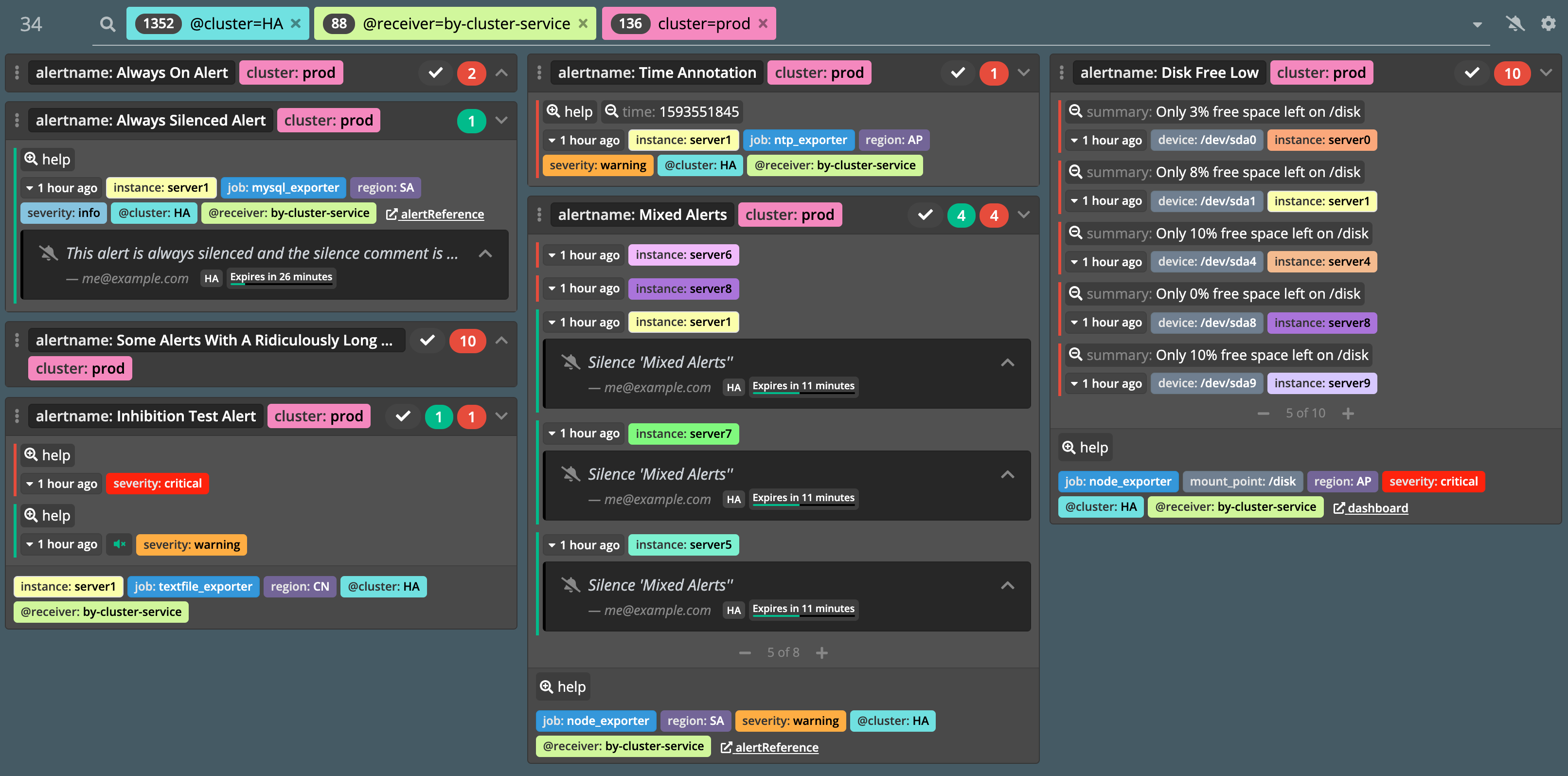Open the Time Annotation group menu icon
The height and width of the screenshot is (776, 1568).
click(x=539, y=72)
